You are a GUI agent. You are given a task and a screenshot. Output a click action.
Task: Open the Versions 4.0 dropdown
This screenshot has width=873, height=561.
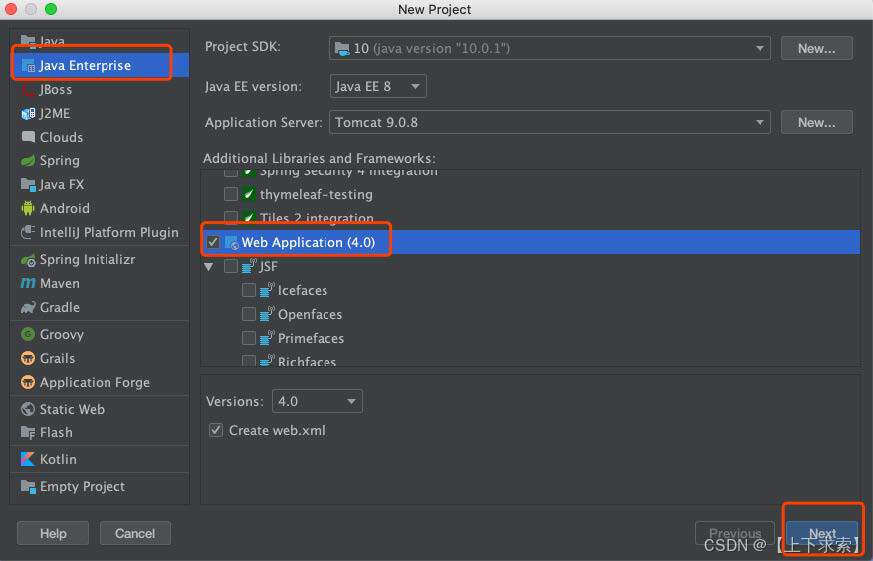(317, 401)
